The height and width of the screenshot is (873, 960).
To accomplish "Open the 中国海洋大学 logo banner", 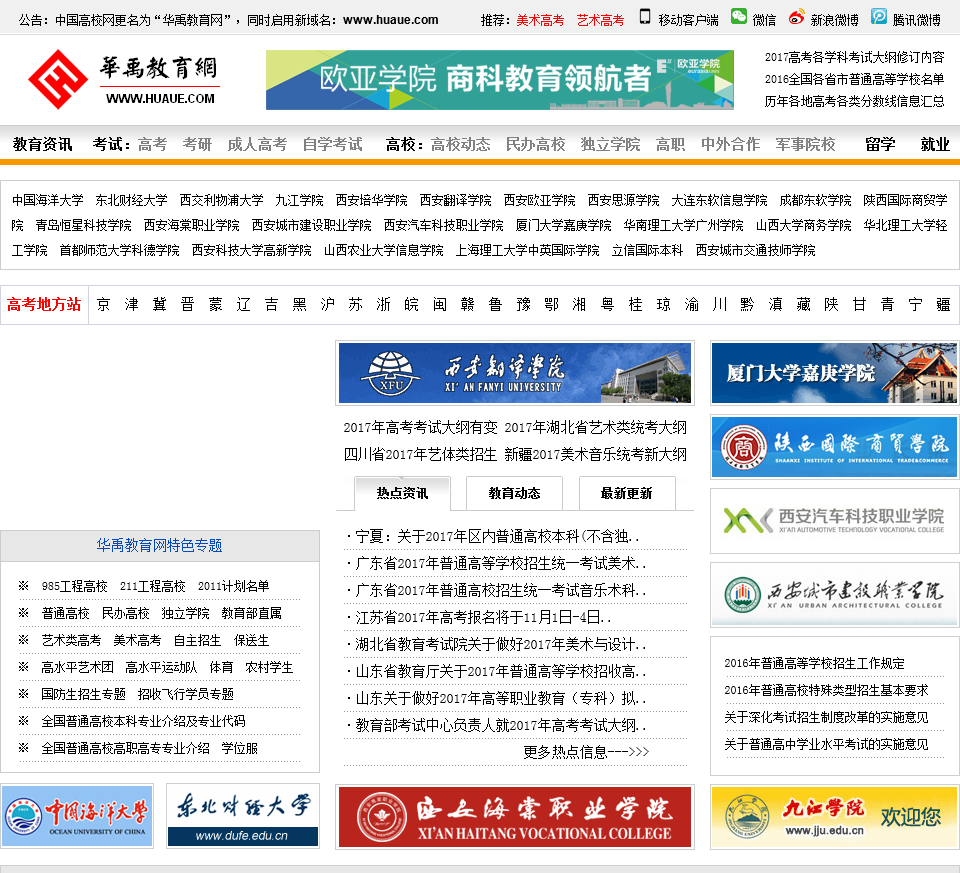I will [x=77, y=817].
